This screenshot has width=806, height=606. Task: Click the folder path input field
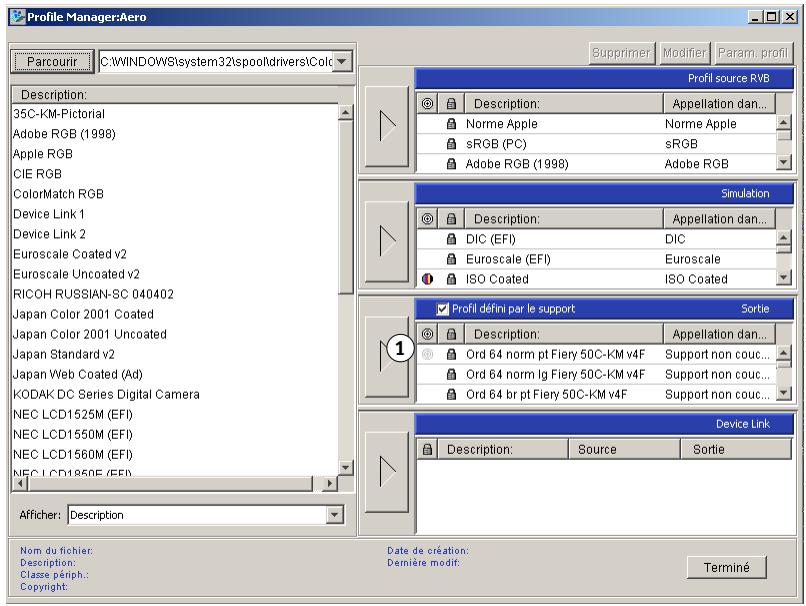216,62
